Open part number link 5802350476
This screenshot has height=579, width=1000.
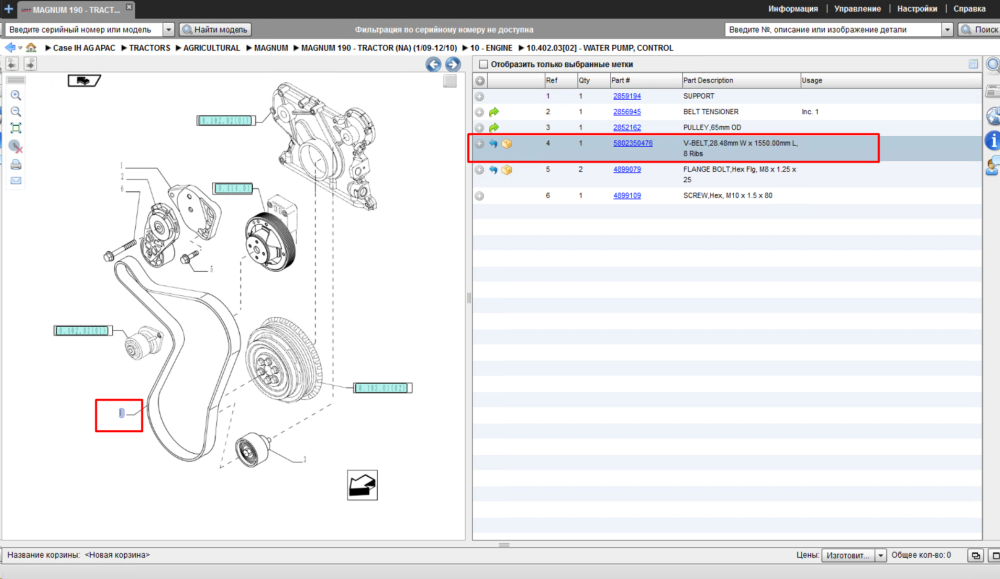click(x=633, y=143)
